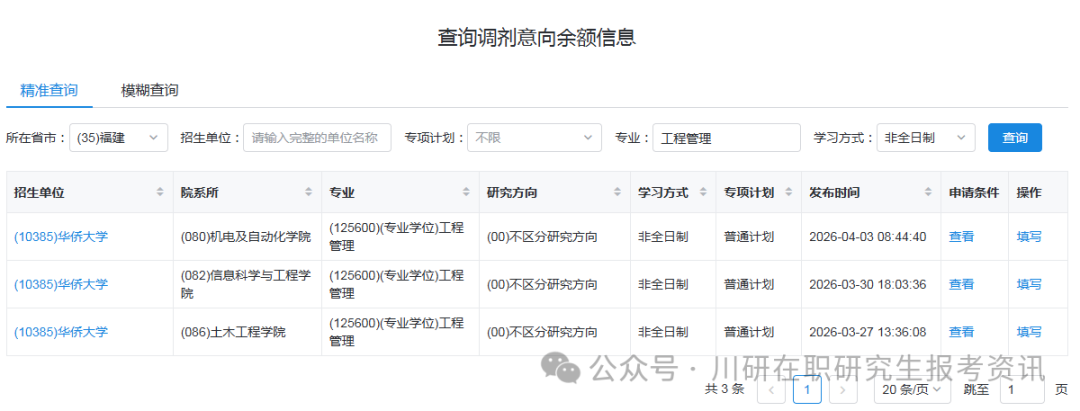Select page 1 in pagination
The image size is (1080, 411).
point(807,390)
